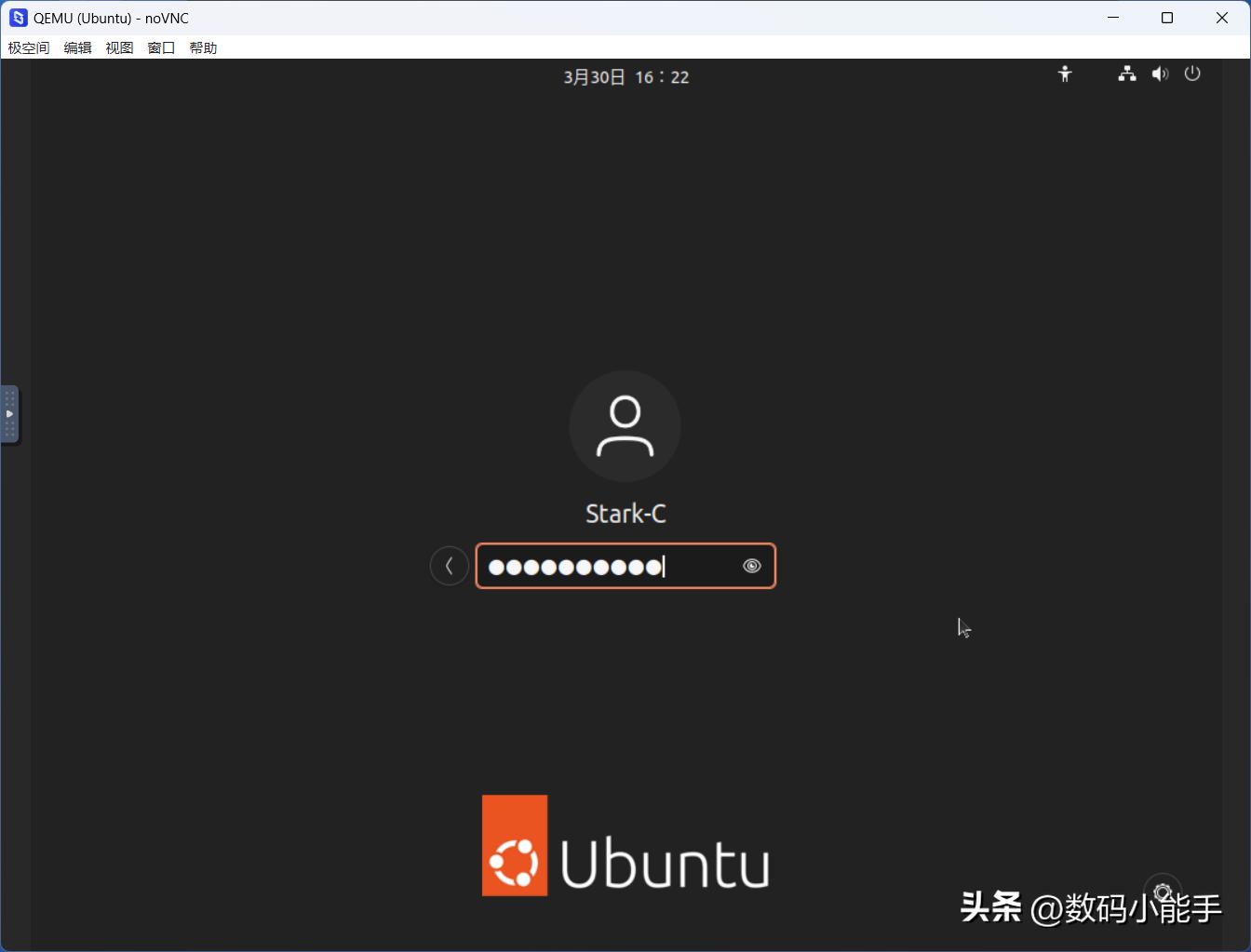
Task: Open the clock showing 3月30日 16:22
Action: click(x=626, y=77)
